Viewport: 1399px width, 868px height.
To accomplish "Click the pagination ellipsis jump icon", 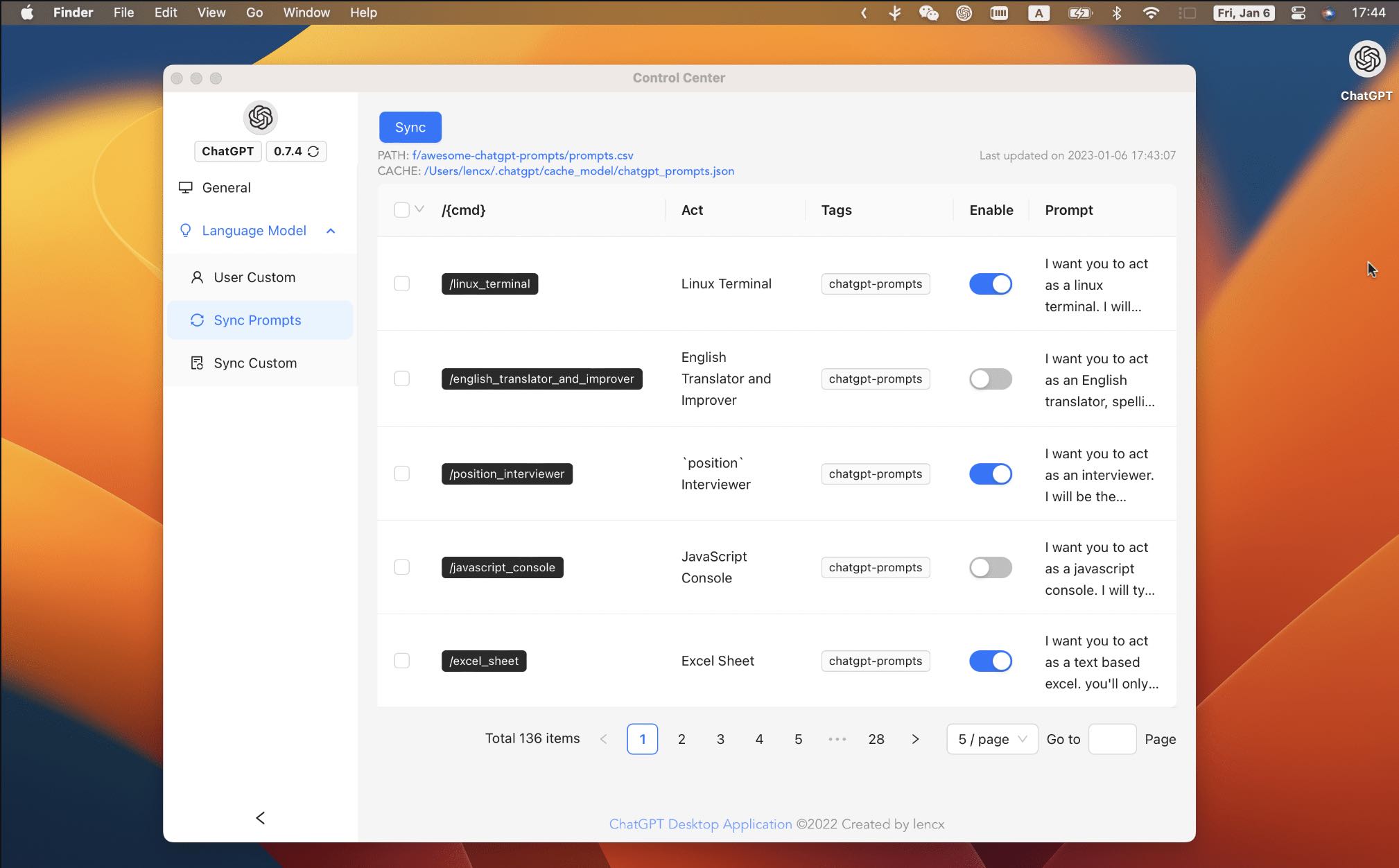I will click(837, 739).
